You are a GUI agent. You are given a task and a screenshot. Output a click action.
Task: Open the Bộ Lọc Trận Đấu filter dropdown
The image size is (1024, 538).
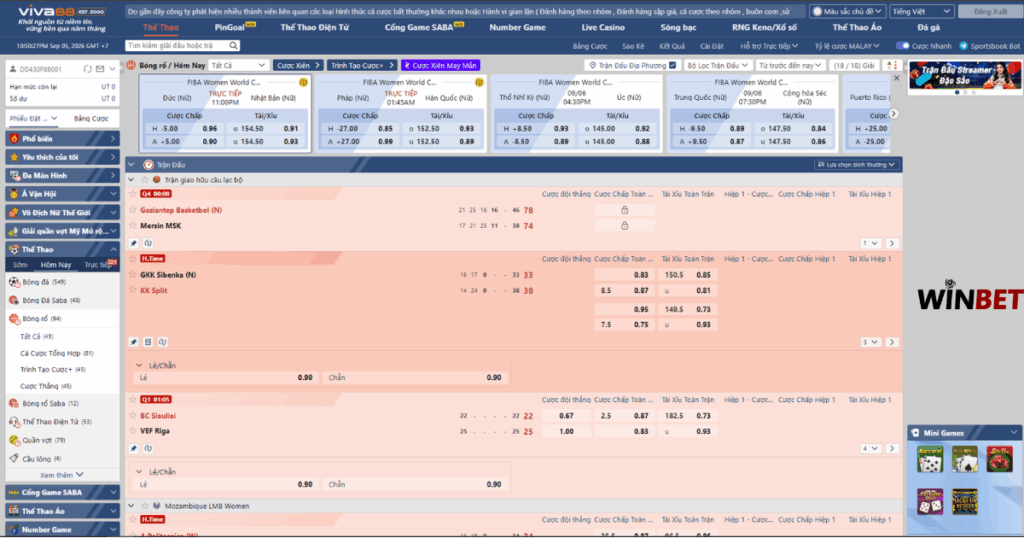click(x=717, y=65)
